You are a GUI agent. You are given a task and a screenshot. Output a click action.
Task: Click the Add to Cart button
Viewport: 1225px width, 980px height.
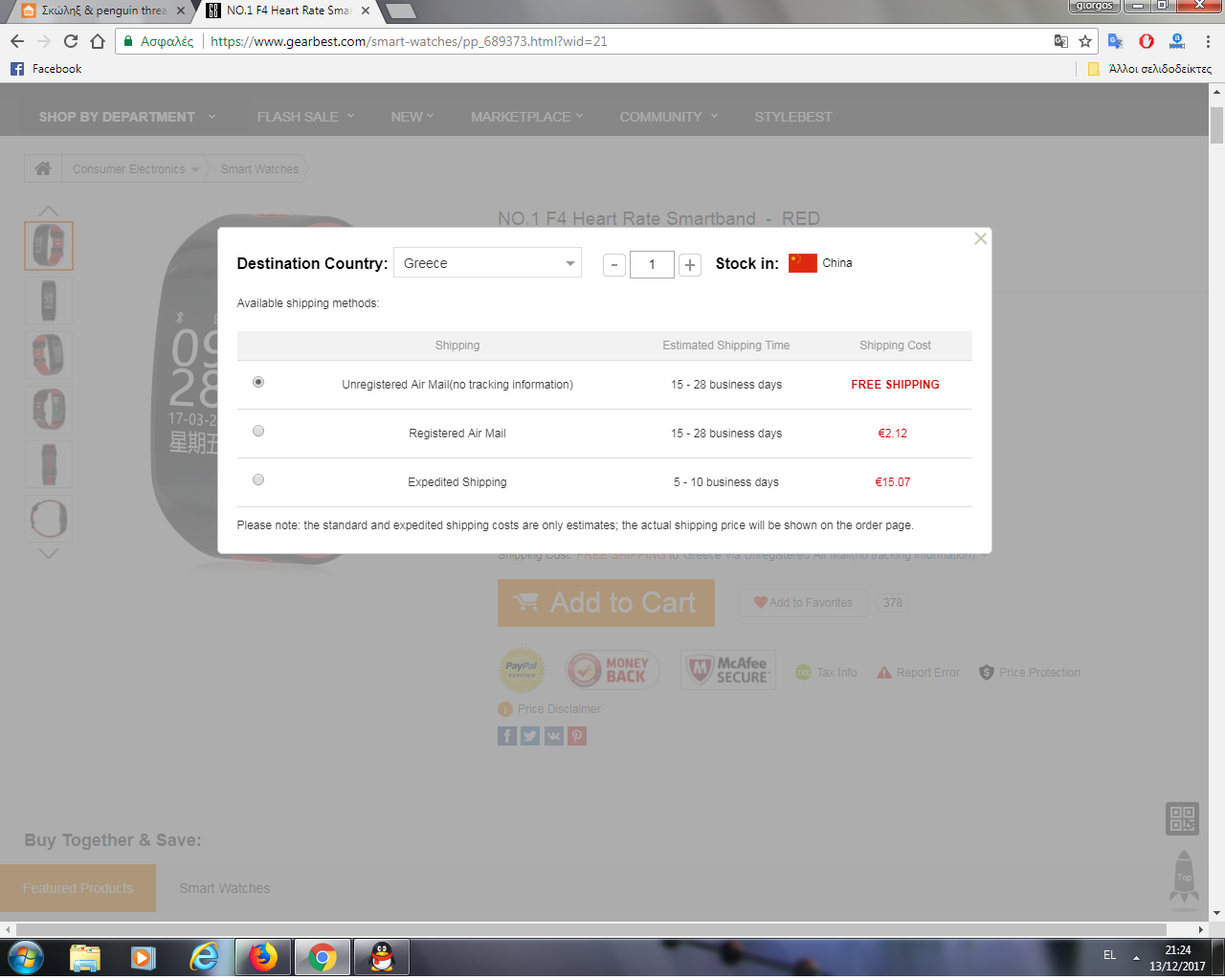coord(606,603)
